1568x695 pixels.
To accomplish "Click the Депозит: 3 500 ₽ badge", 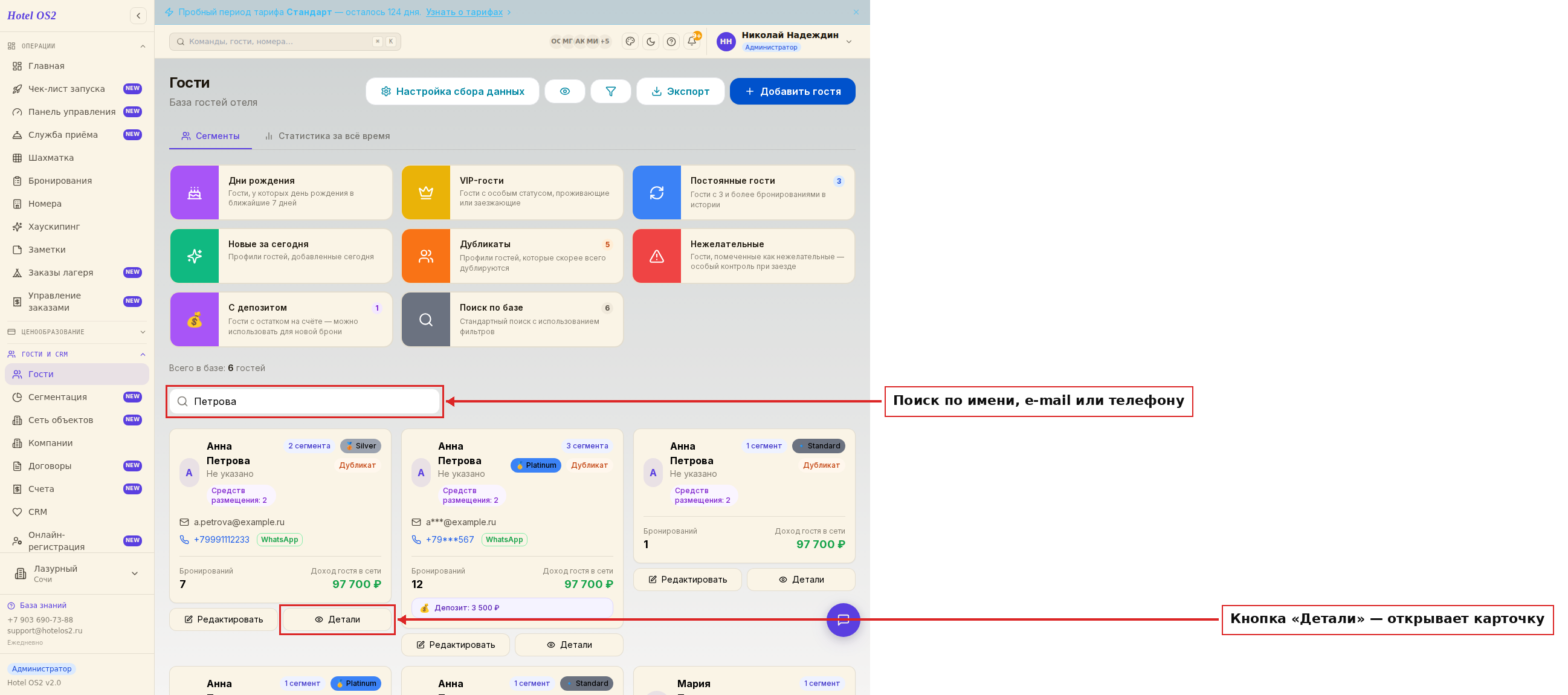I will (512, 608).
